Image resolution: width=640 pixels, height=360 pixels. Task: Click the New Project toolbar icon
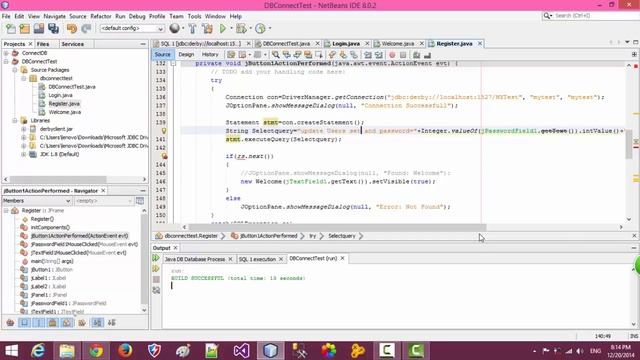point(24,29)
